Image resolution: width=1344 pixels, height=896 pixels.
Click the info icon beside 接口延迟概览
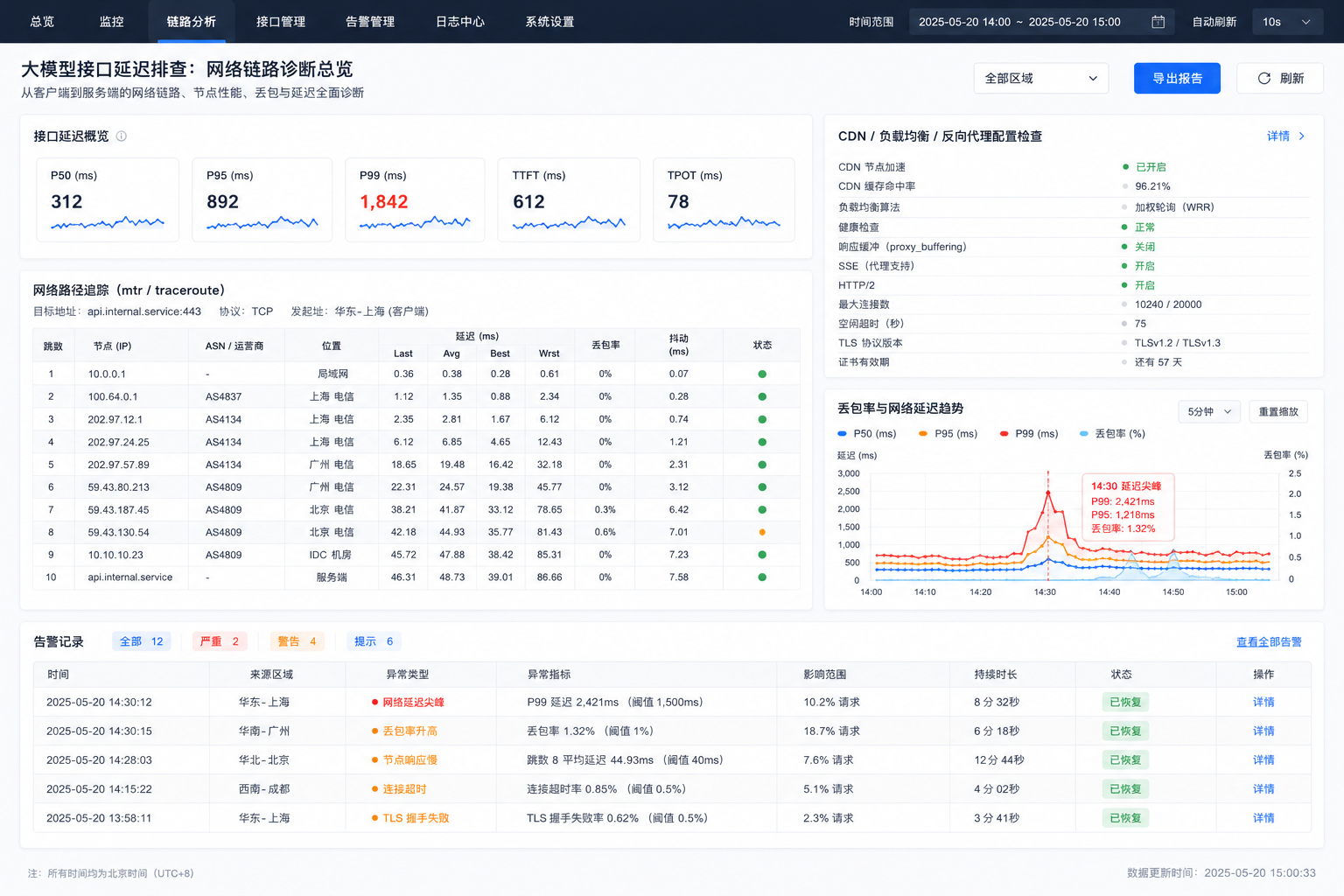(122, 136)
